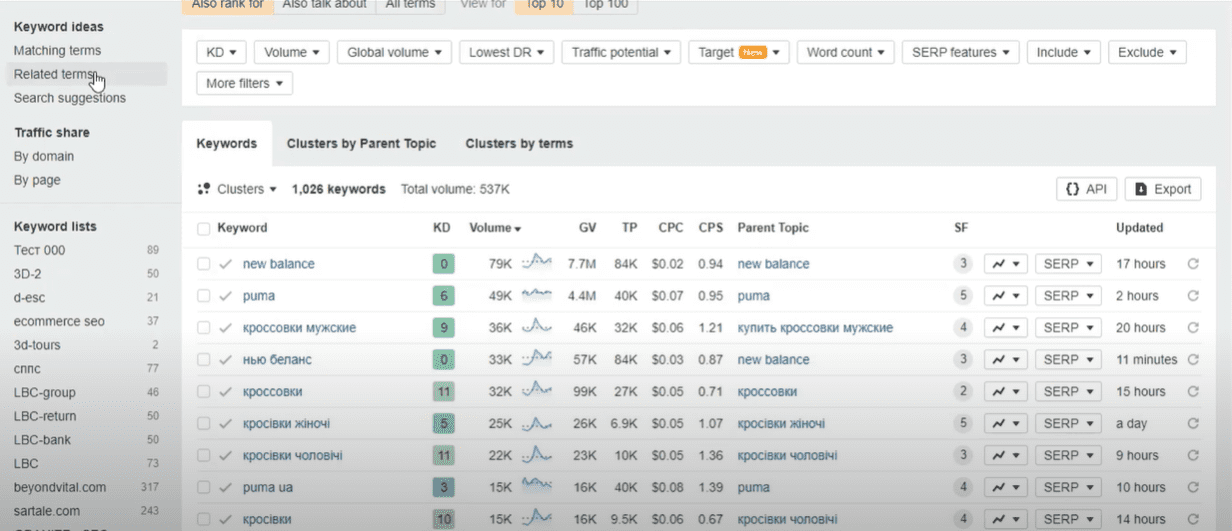The image size is (1232, 531).
Task: Refresh the new balance keyword row
Action: [1192, 264]
